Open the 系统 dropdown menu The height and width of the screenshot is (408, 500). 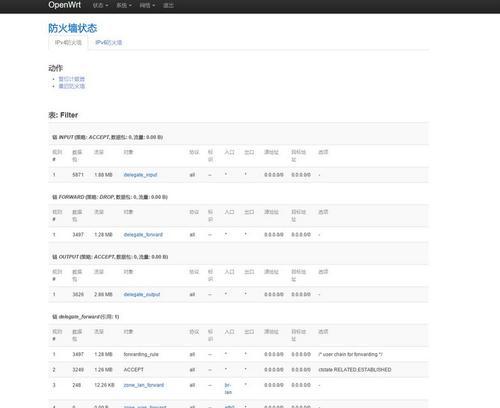coord(124,5)
